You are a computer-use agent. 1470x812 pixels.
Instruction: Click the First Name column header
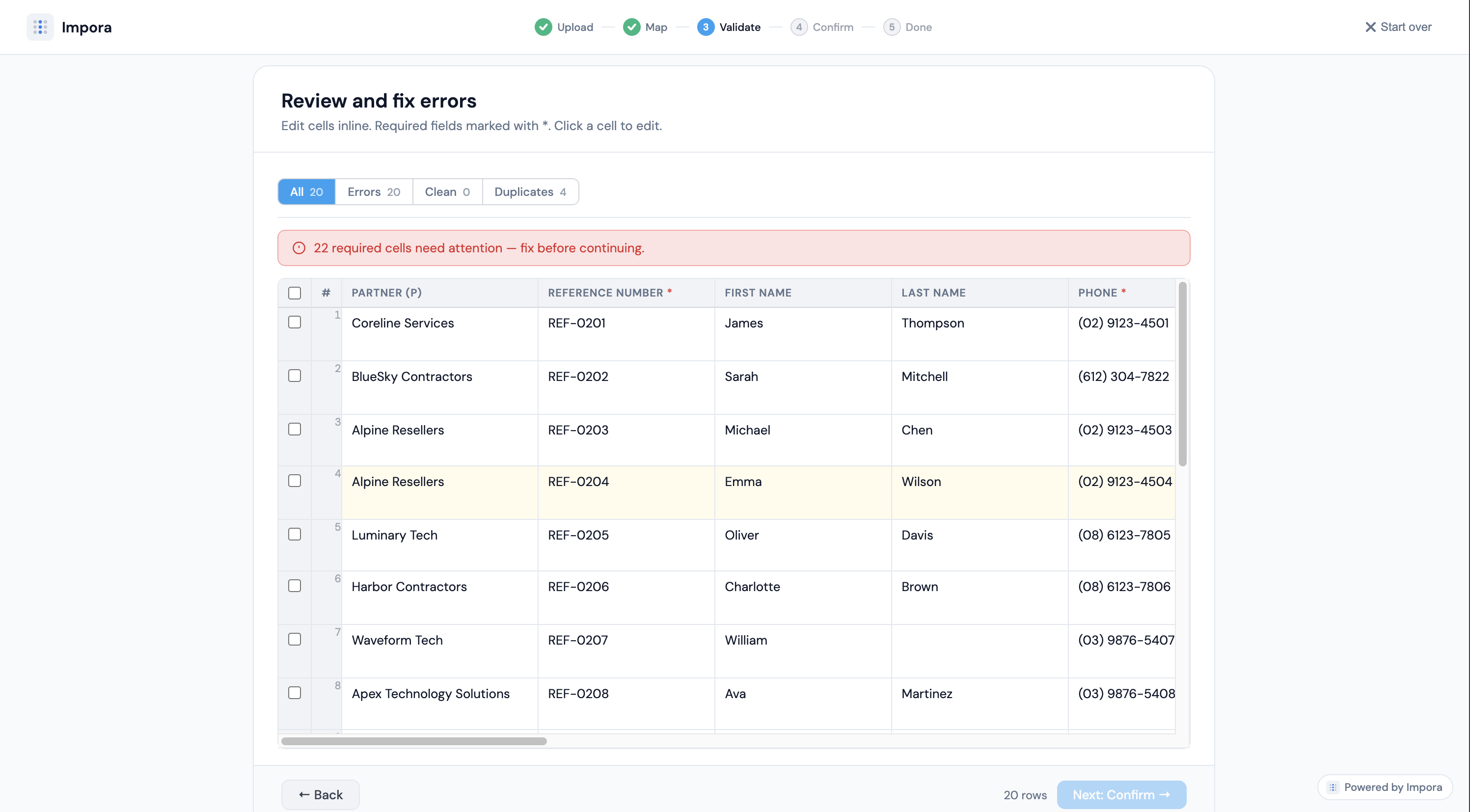coord(803,293)
